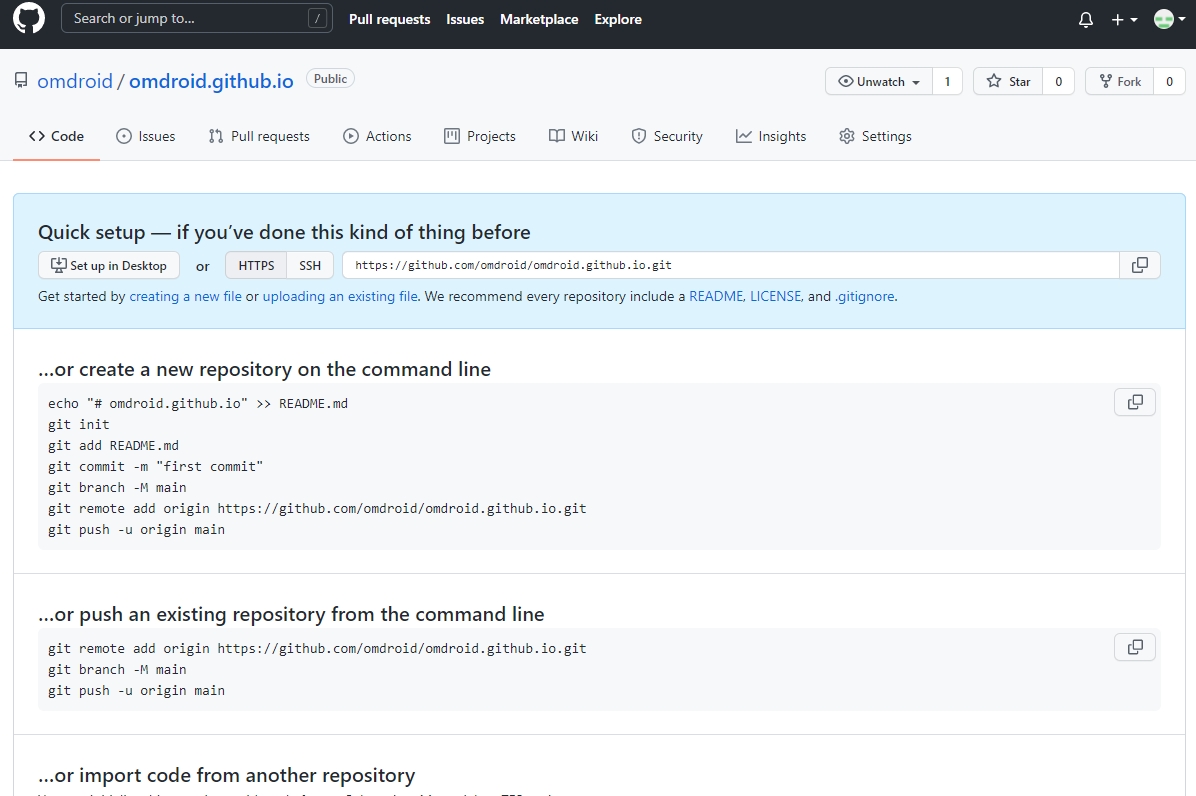Click the repository URL text field

click(x=731, y=265)
